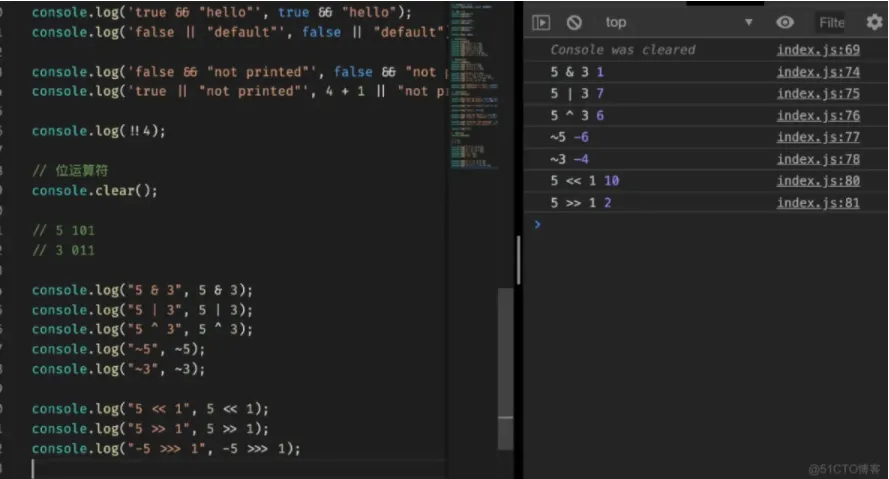Click code line 'true || "not printed"'
This screenshot has height=479, width=889.
click(240, 91)
